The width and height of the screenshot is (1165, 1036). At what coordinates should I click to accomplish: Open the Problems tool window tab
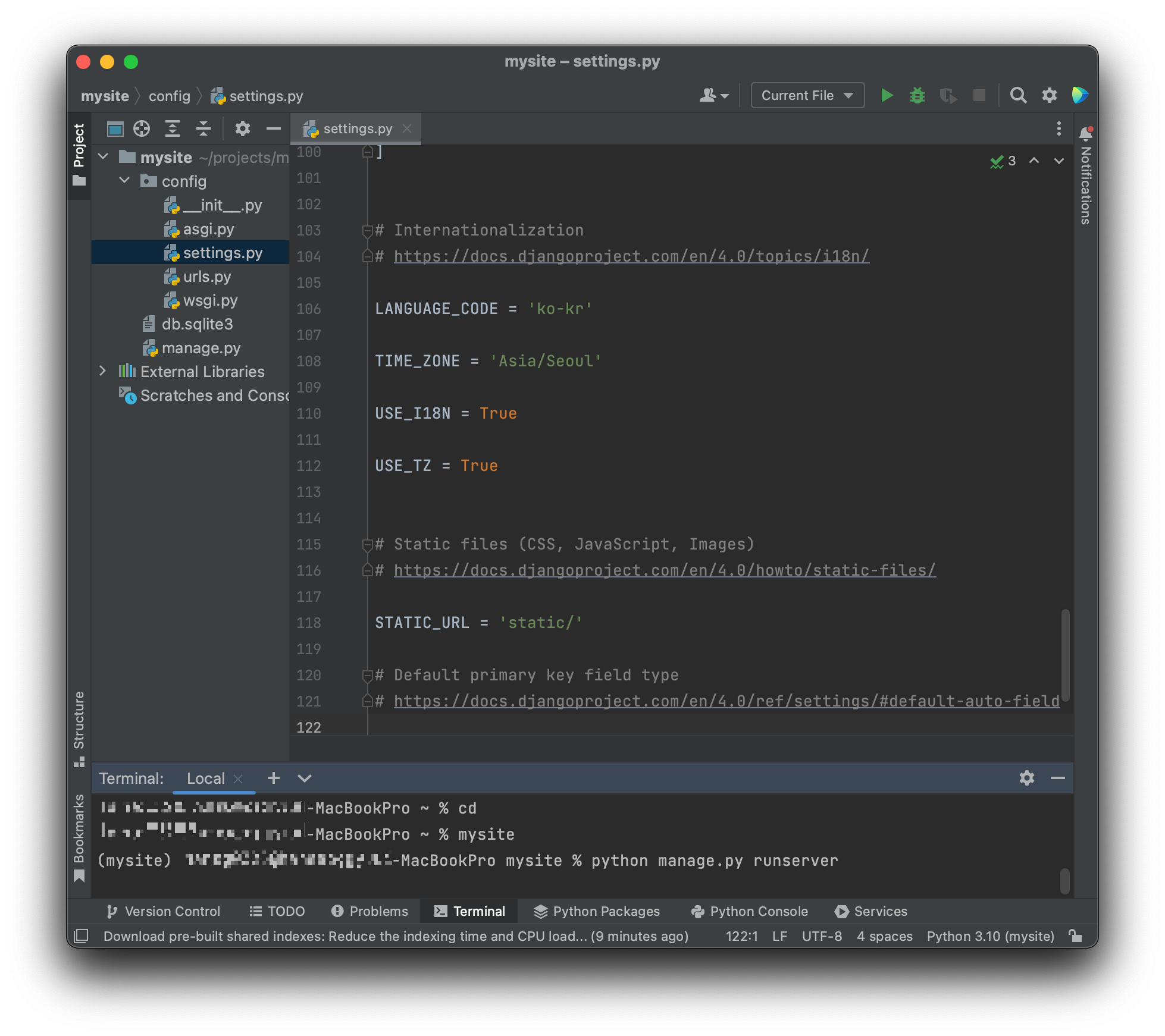click(370, 911)
